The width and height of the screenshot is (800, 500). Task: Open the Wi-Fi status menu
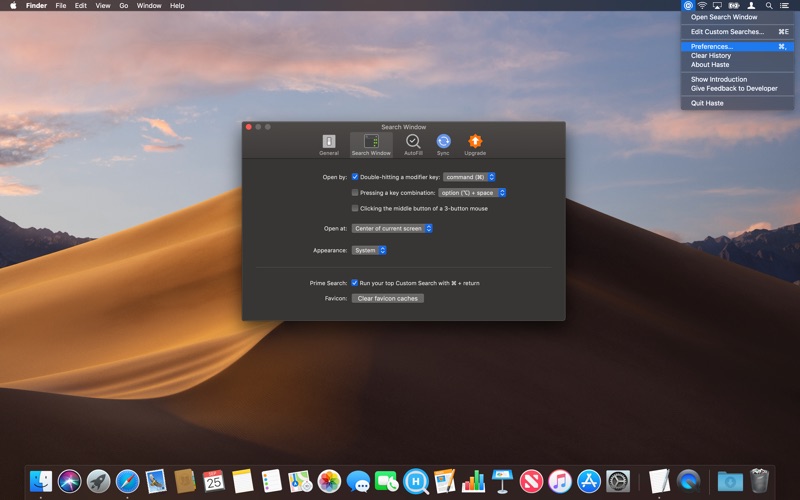(x=702, y=6)
